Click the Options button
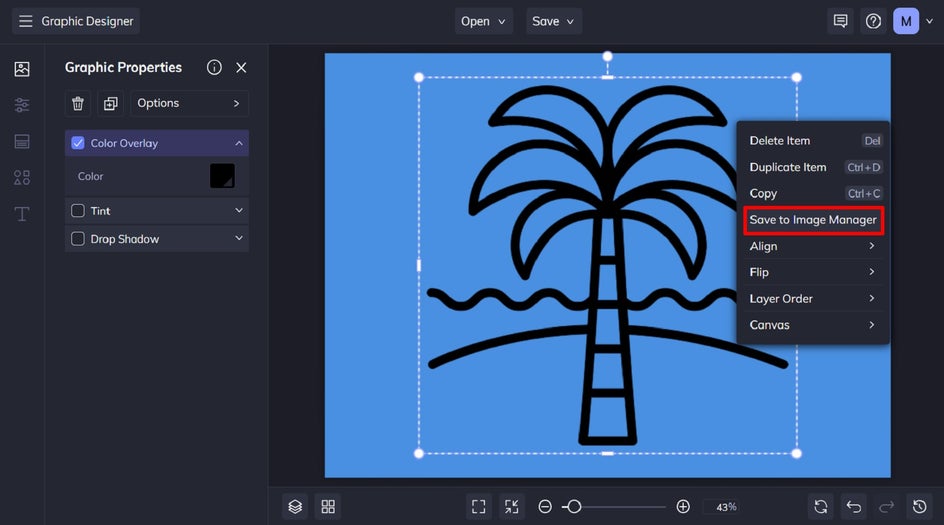 point(189,103)
